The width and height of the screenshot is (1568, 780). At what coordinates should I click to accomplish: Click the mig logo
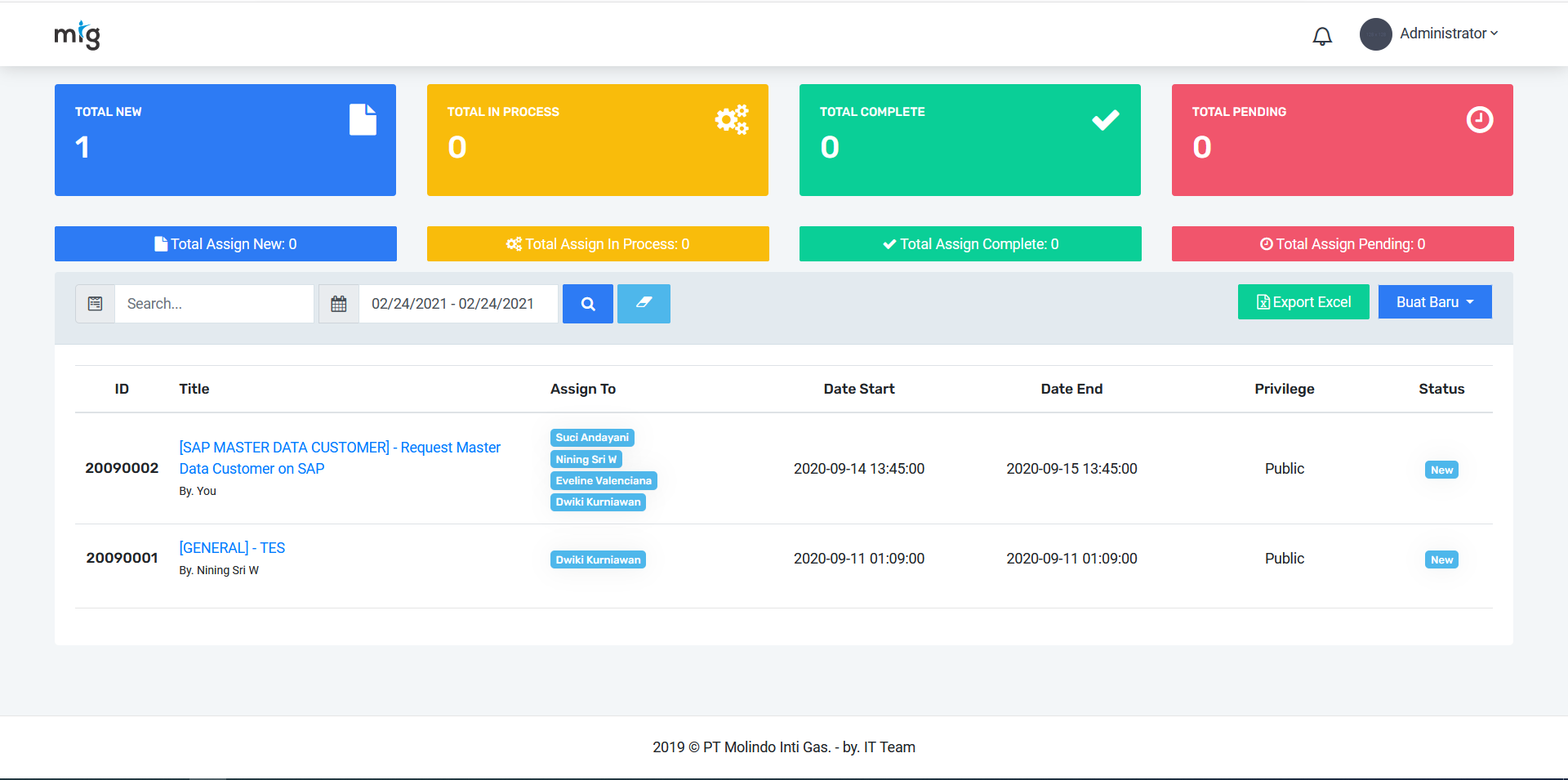point(78,35)
